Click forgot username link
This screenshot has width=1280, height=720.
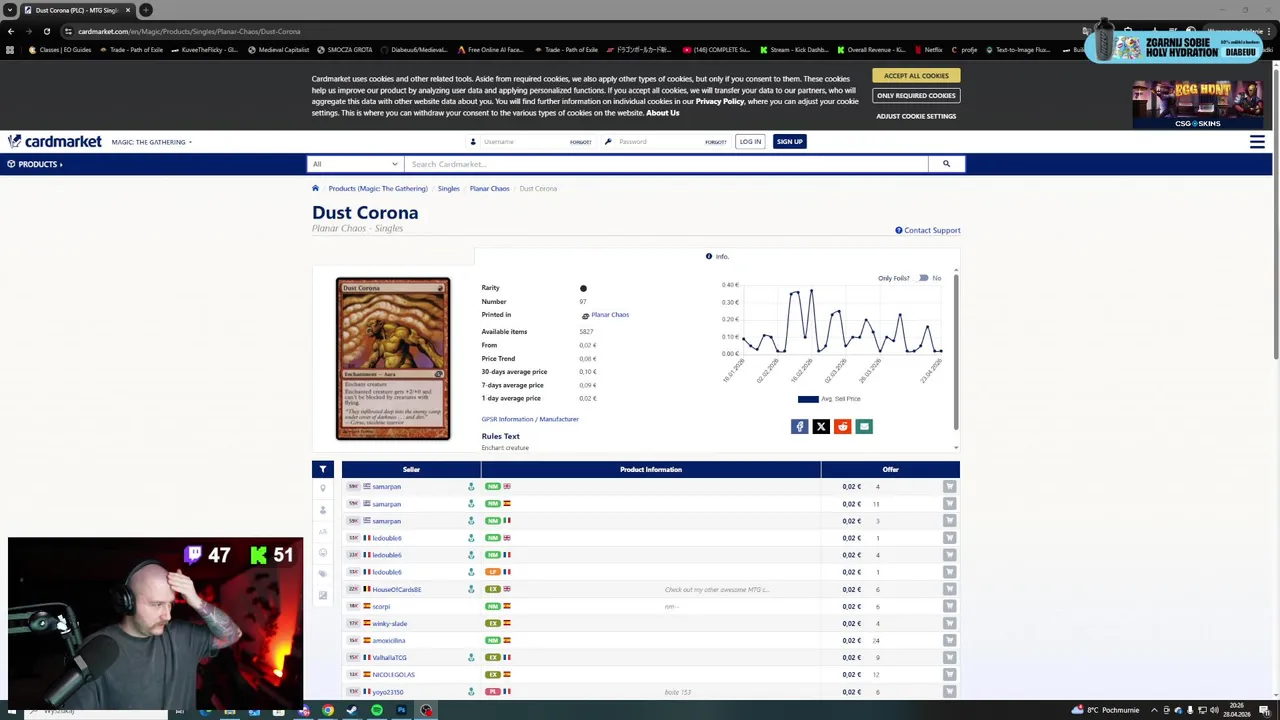tap(581, 142)
